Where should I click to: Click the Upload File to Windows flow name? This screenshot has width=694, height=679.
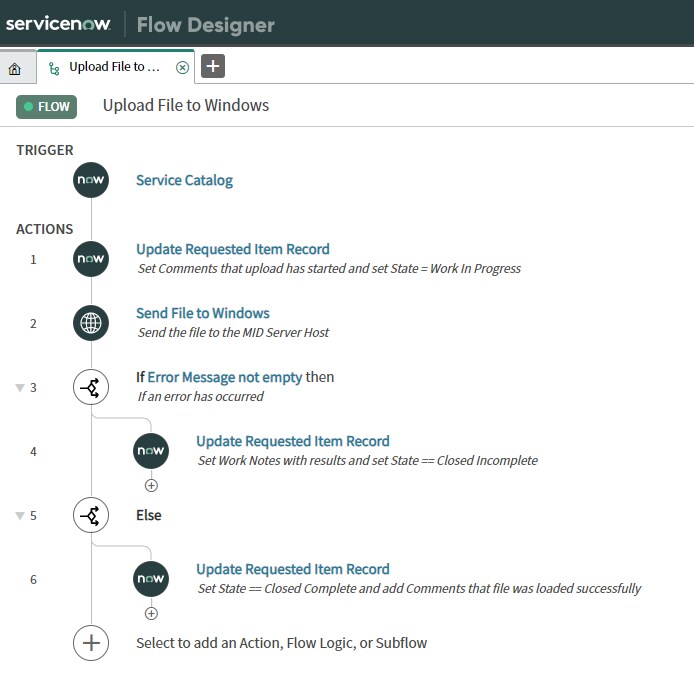click(x=186, y=105)
